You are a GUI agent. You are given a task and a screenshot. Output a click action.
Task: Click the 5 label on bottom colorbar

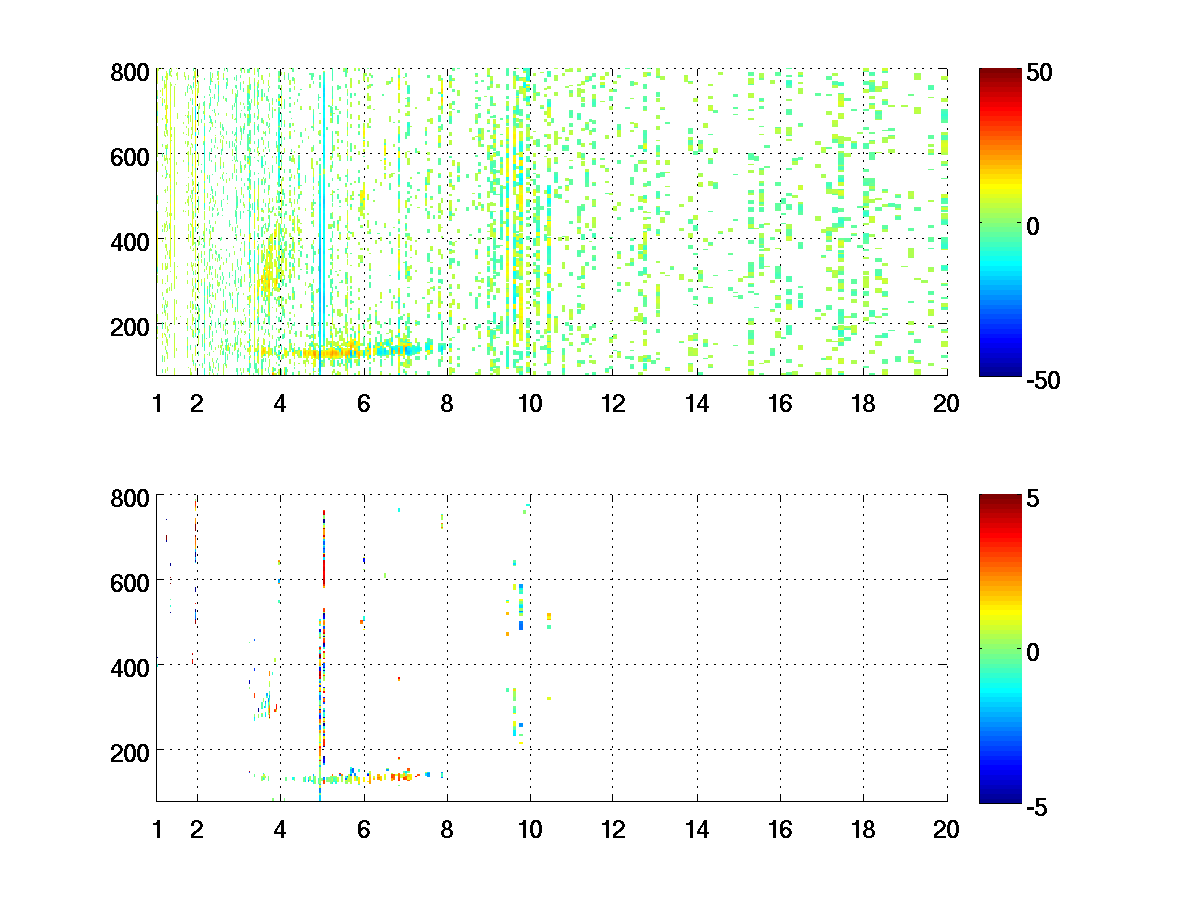coord(1033,499)
